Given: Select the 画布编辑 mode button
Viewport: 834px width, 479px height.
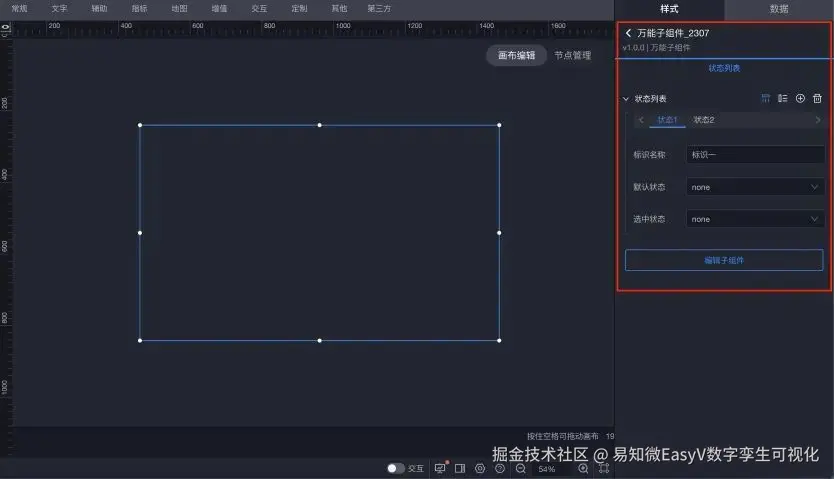Looking at the screenshot, I should [x=516, y=55].
